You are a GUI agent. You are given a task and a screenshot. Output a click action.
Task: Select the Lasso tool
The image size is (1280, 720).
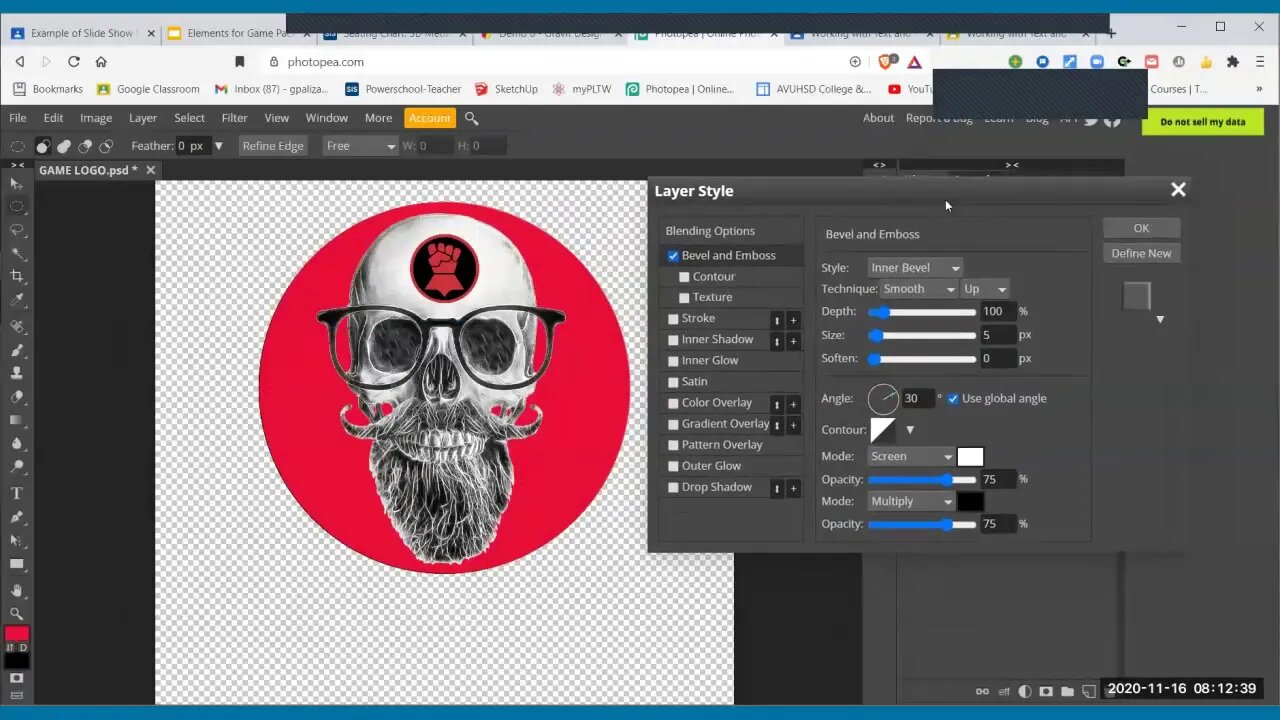16,230
